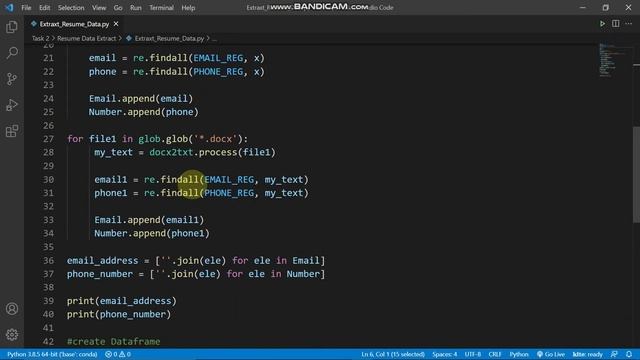
Task: Show errors and warnings in status bar
Action: (x=118, y=354)
